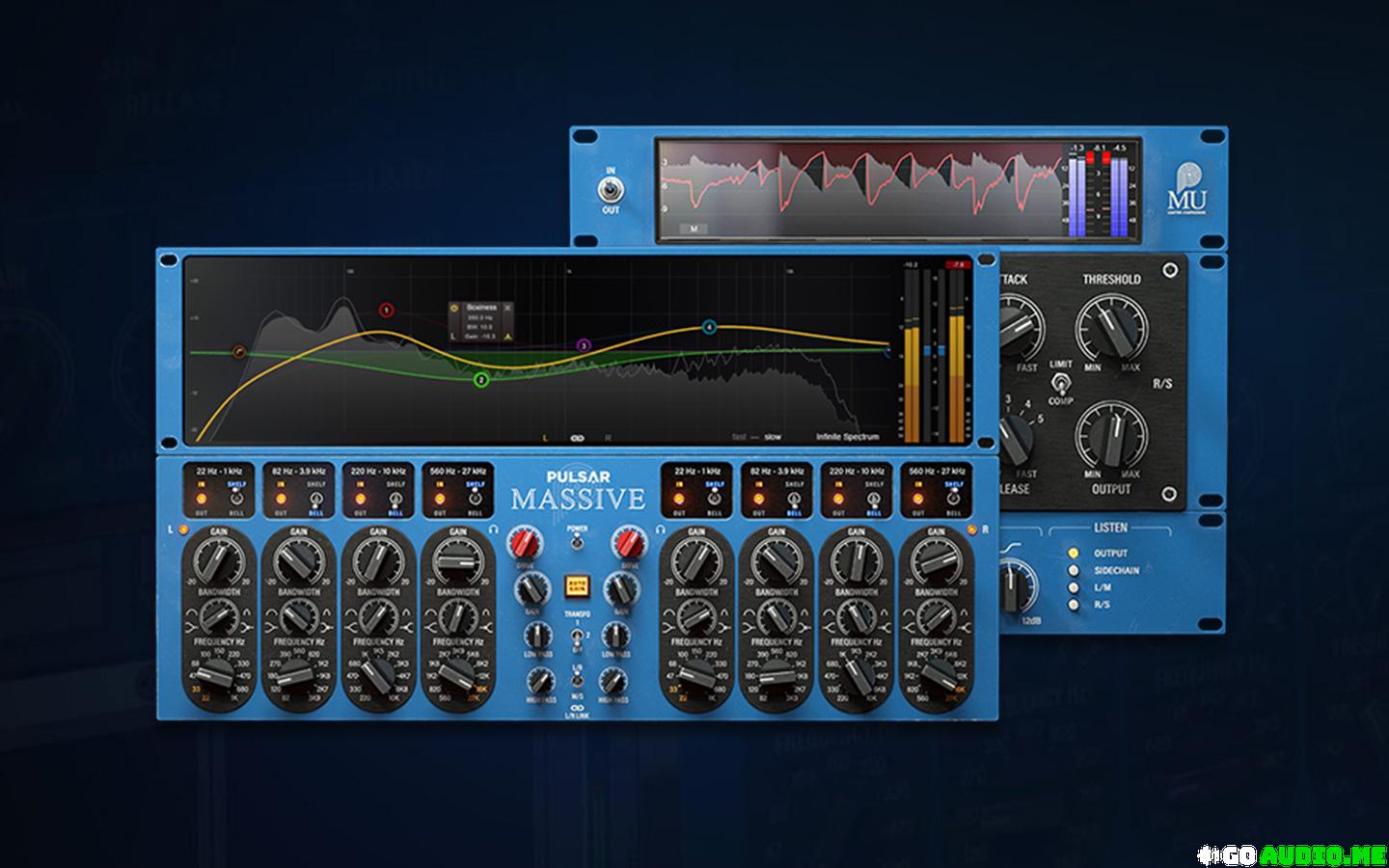Select L/M in MU Listen section
The width and height of the screenshot is (1389, 868).
coord(1073,587)
